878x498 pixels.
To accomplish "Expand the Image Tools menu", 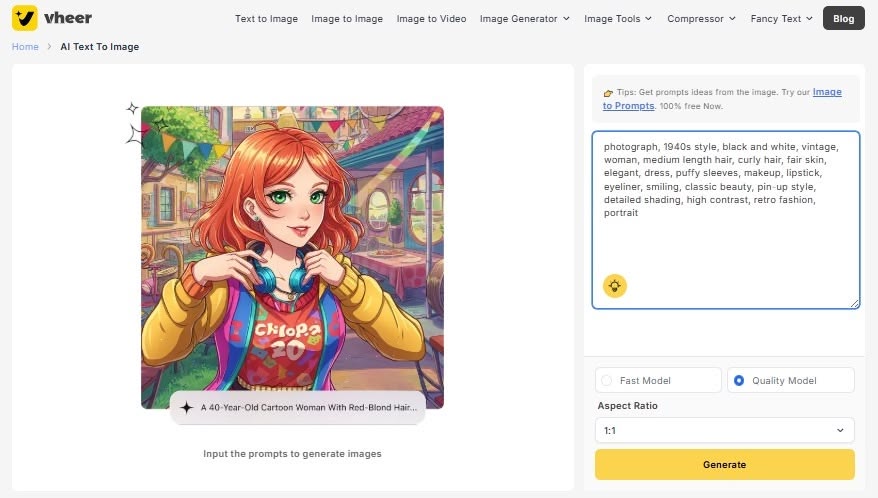I will [617, 18].
